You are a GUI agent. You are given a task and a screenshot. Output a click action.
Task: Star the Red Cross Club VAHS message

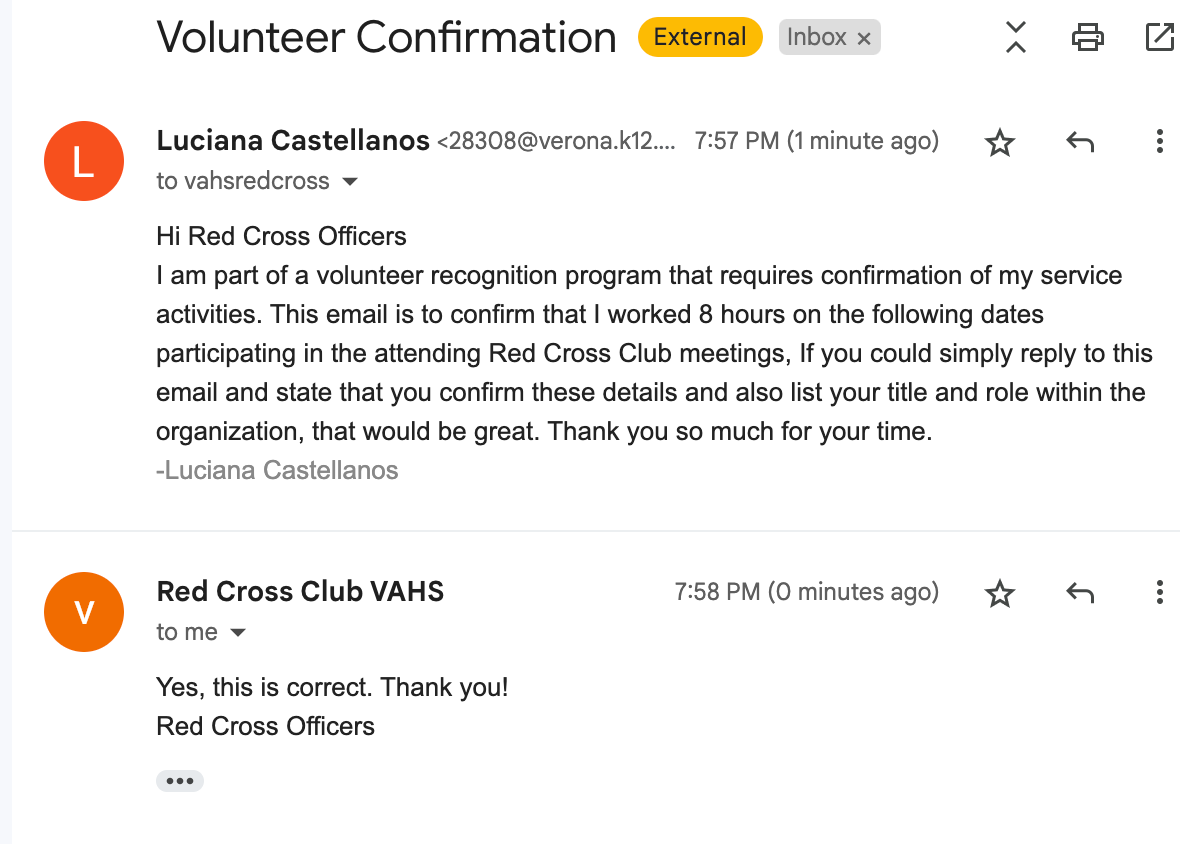1000,593
